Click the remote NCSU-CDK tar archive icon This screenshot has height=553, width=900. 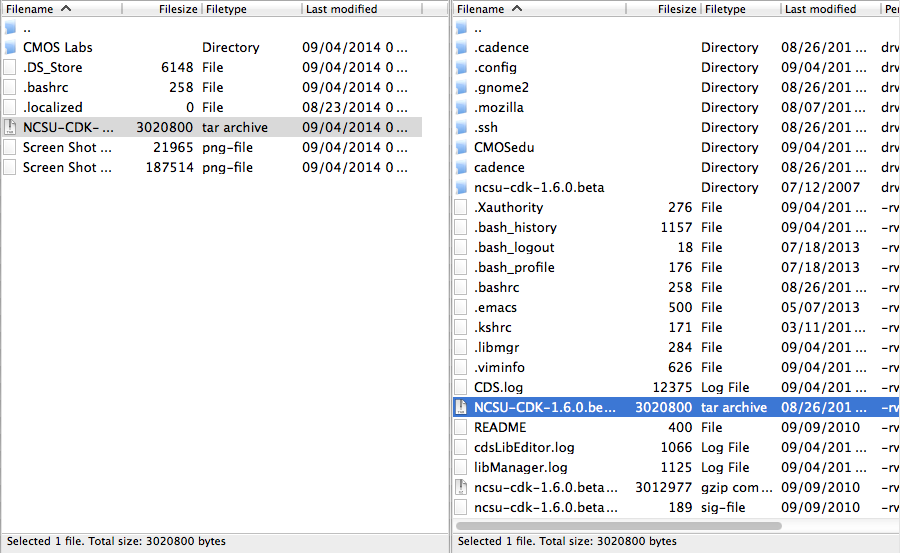tap(461, 407)
